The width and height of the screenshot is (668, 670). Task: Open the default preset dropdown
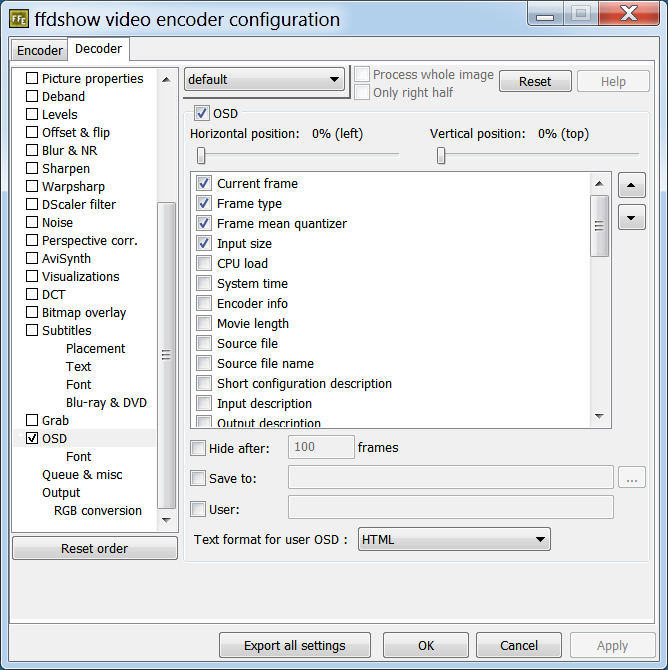click(x=264, y=79)
